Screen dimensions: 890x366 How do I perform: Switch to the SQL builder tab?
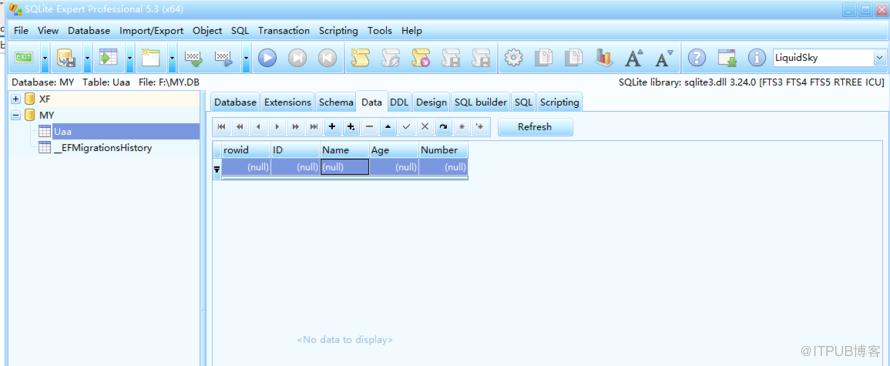480,102
